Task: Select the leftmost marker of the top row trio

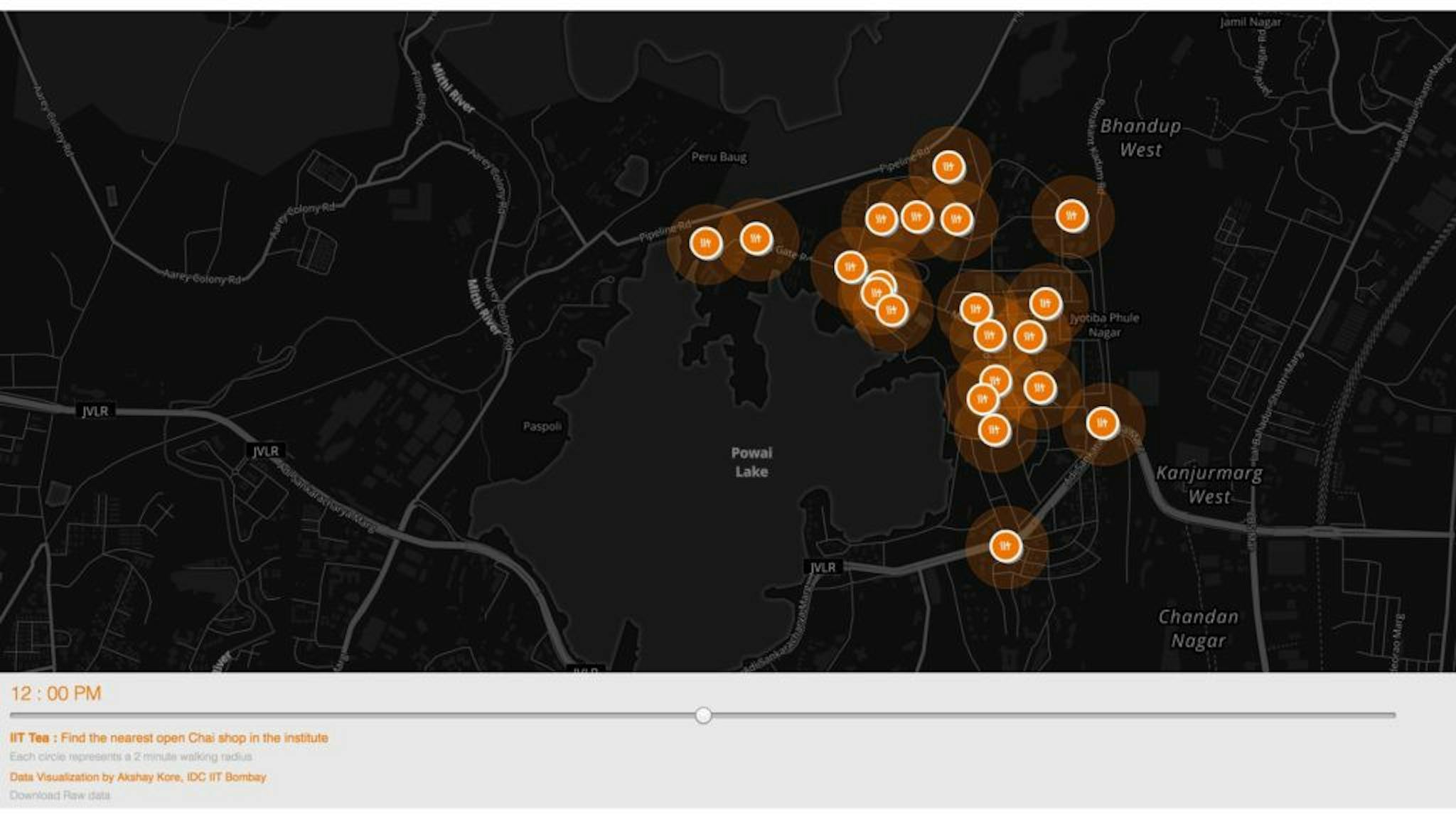Action: (882, 218)
